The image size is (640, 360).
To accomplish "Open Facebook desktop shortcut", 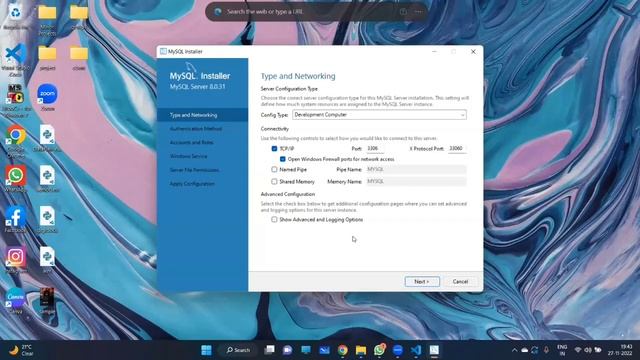I will point(16,218).
